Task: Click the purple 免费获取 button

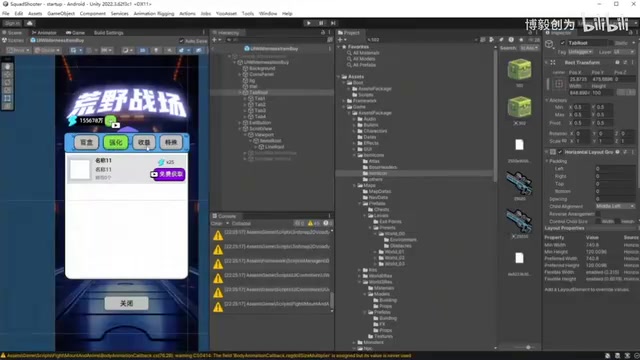Action: [168, 174]
